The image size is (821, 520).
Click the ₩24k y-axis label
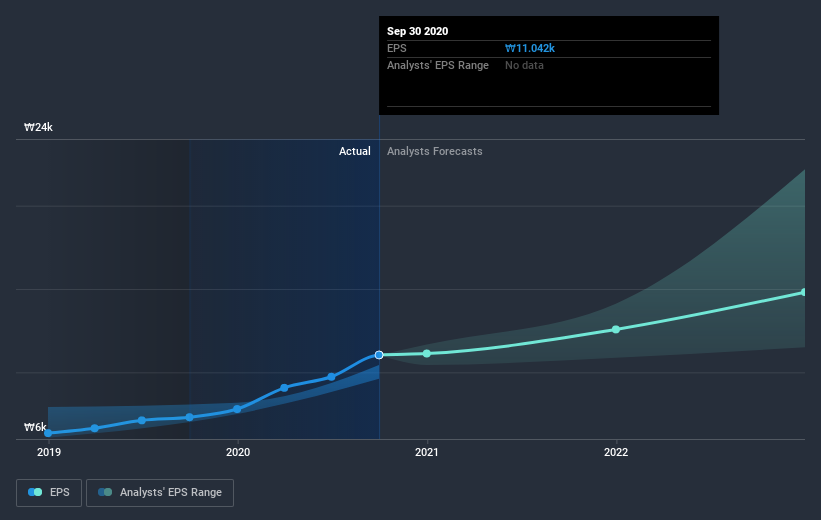point(38,127)
